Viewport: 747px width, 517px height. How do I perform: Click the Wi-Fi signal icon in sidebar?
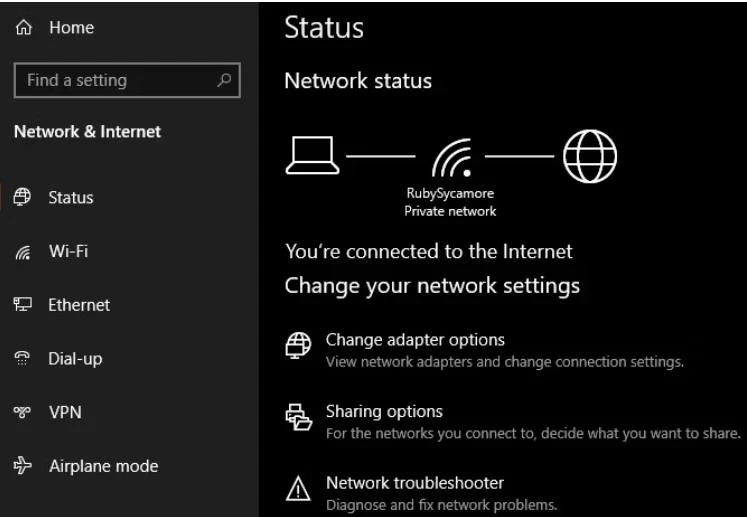coord(22,252)
